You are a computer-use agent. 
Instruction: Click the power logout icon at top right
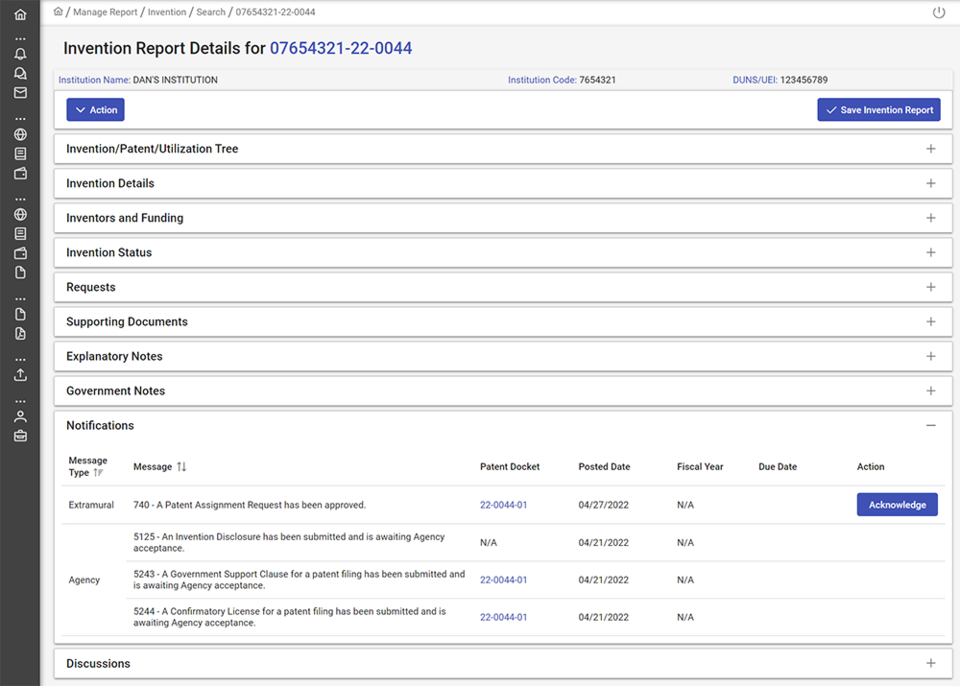click(x=938, y=13)
